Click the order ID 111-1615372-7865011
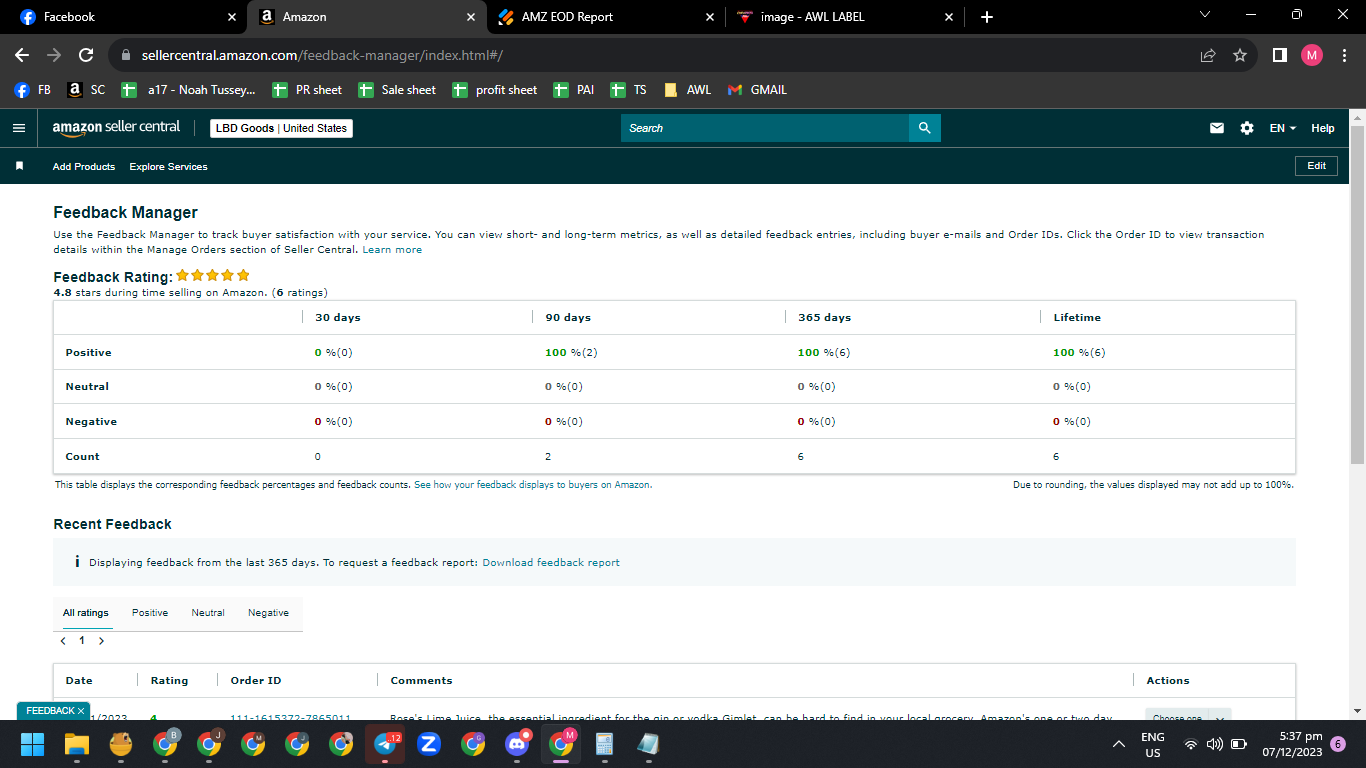Screen dimensions: 1366x768 point(290,718)
